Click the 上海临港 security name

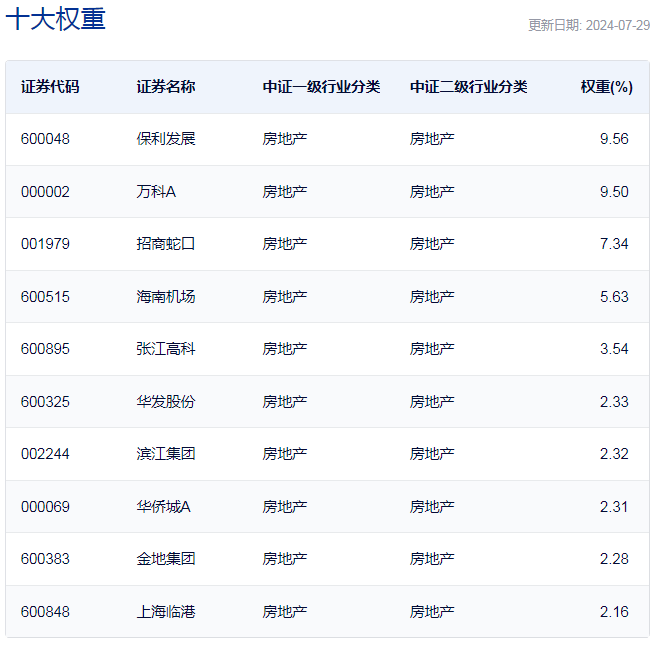click(x=166, y=612)
